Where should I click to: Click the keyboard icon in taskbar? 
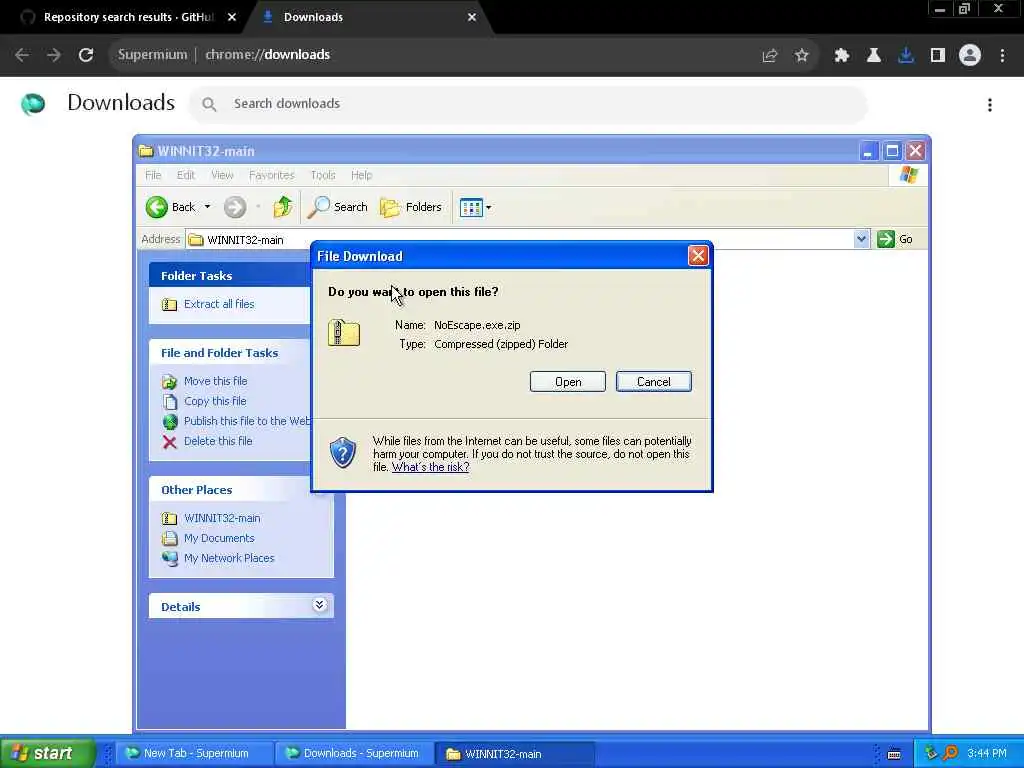(895, 754)
